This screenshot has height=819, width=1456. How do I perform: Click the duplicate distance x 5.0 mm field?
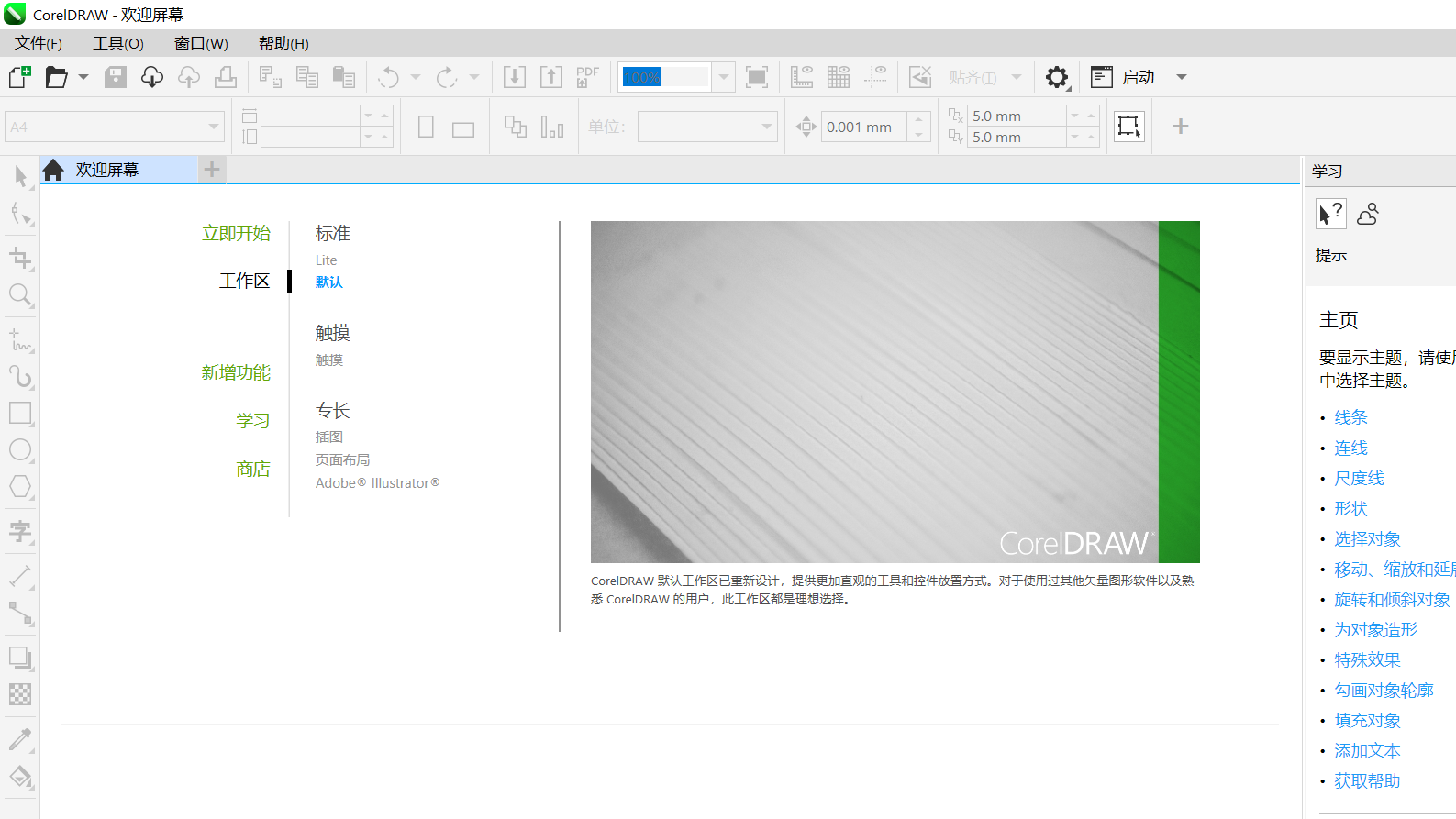(1016, 116)
